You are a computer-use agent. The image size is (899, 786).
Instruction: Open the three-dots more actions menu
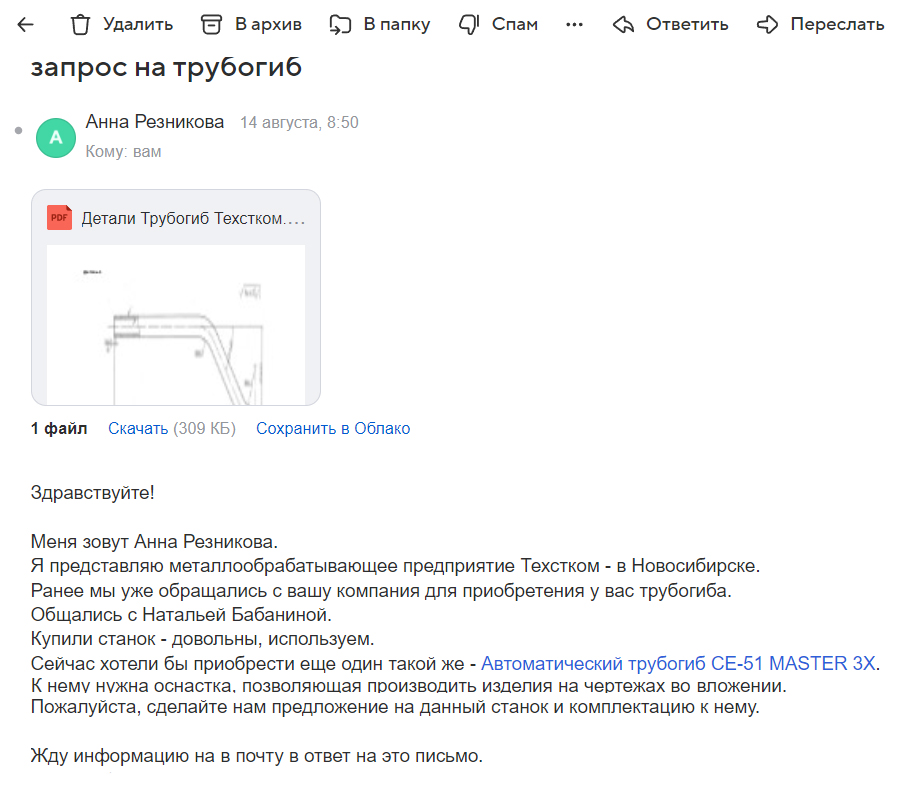point(574,25)
